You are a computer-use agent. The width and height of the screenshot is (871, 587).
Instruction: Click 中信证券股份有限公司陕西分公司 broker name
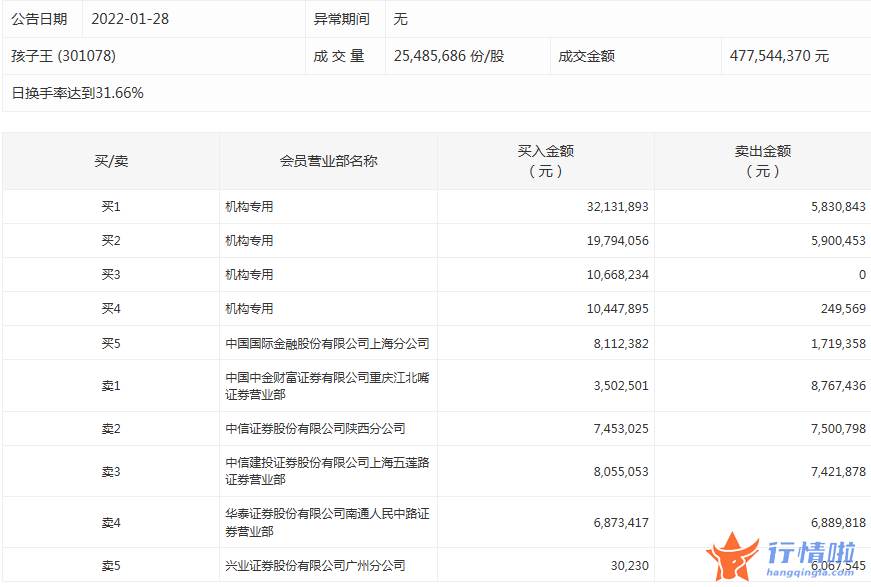coord(315,429)
